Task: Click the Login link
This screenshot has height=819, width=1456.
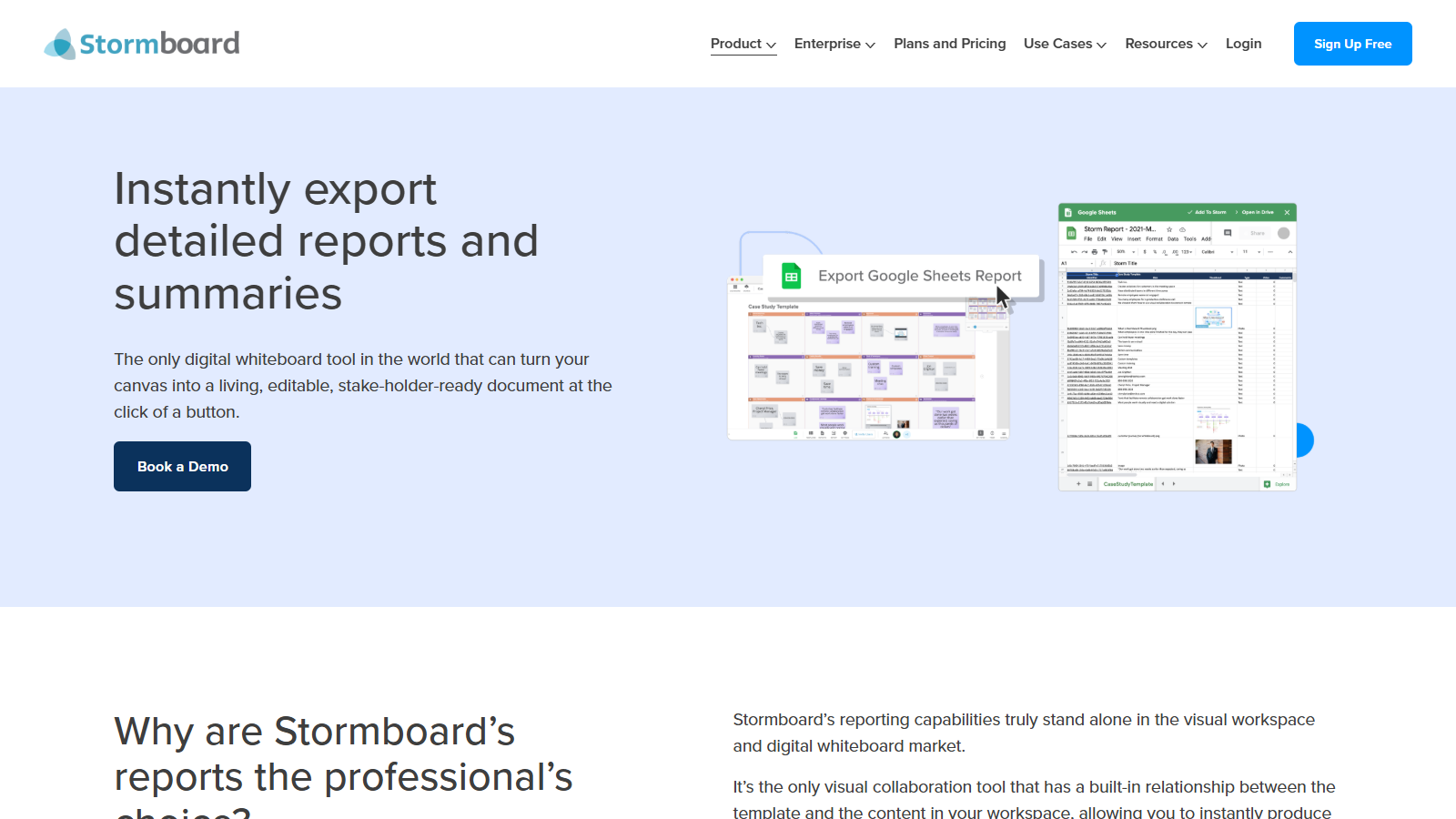Action: point(1243,44)
